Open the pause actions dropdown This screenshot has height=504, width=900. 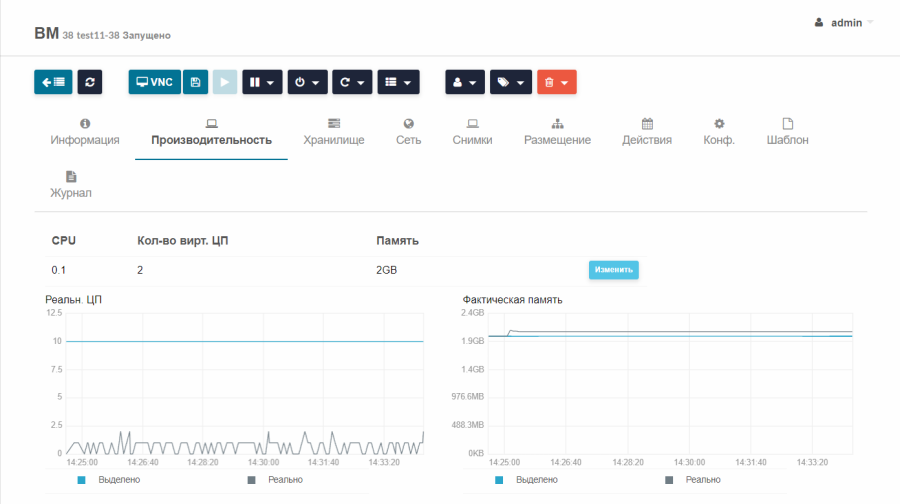(262, 82)
